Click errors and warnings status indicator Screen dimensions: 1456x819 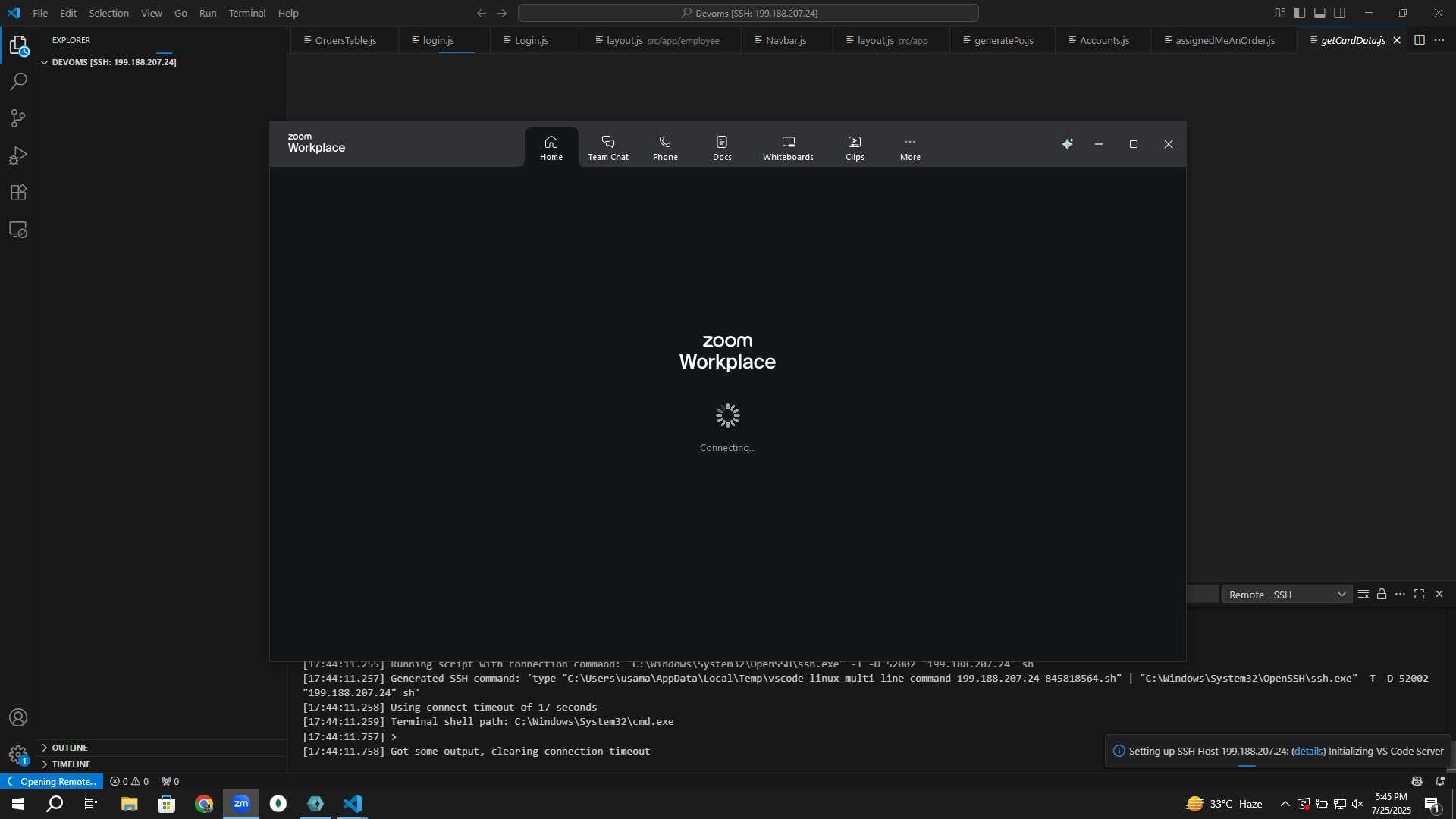click(x=129, y=782)
